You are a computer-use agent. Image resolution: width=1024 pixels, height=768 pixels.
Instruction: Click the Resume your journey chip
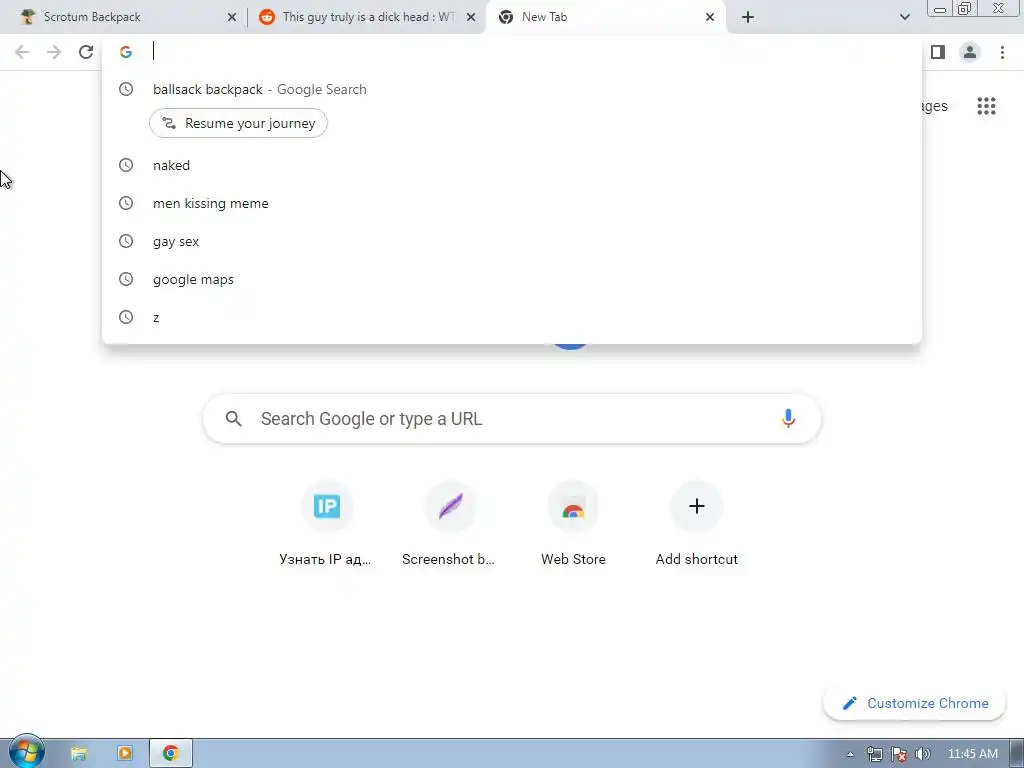238,123
